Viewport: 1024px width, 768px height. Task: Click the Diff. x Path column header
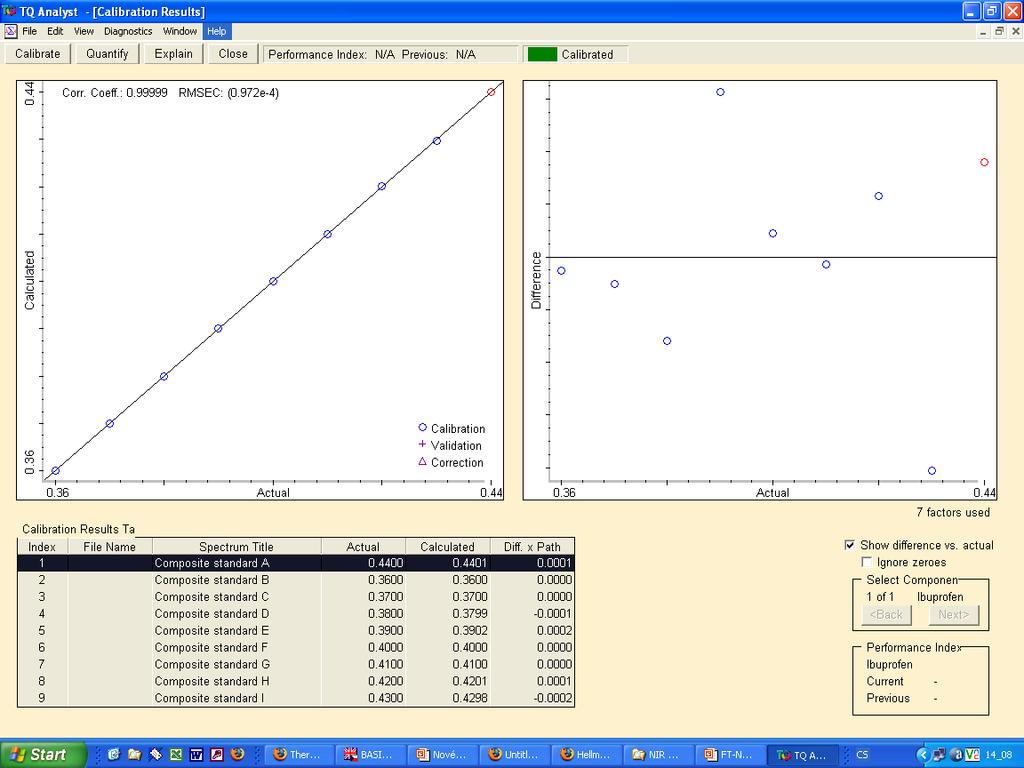(532, 547)
